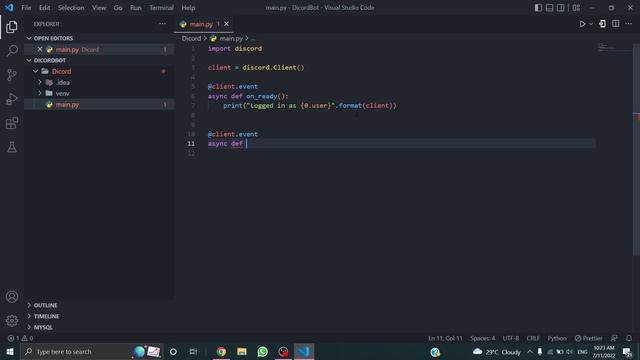
Task: Click the open changes editor icon
Action: pyautogui.click(x=602, y=24)
